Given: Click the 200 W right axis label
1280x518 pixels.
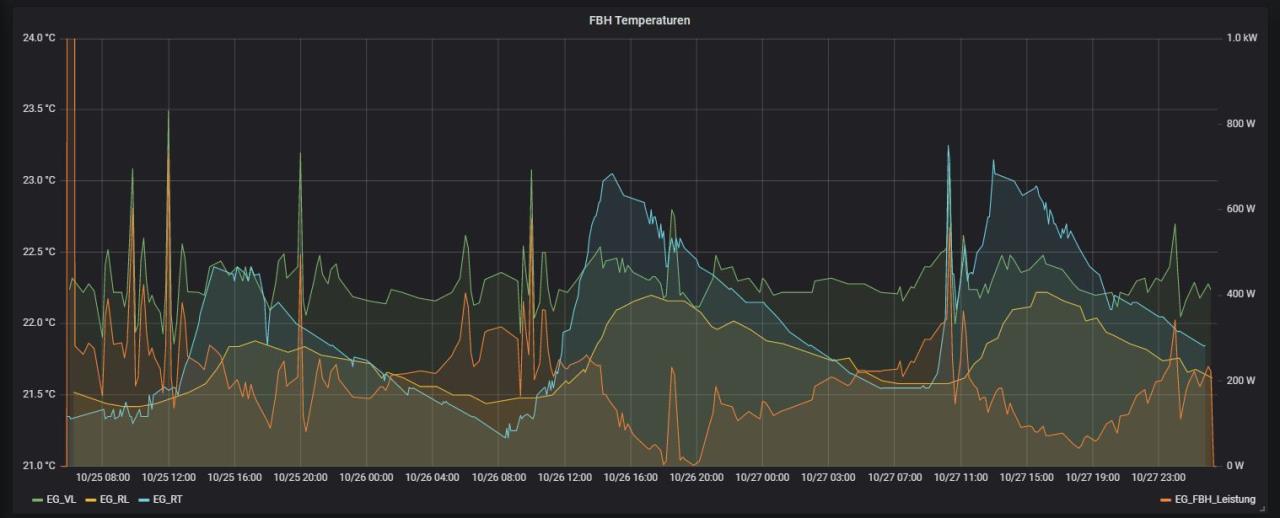Looking at the screenshot, I should pos(1241,380).
